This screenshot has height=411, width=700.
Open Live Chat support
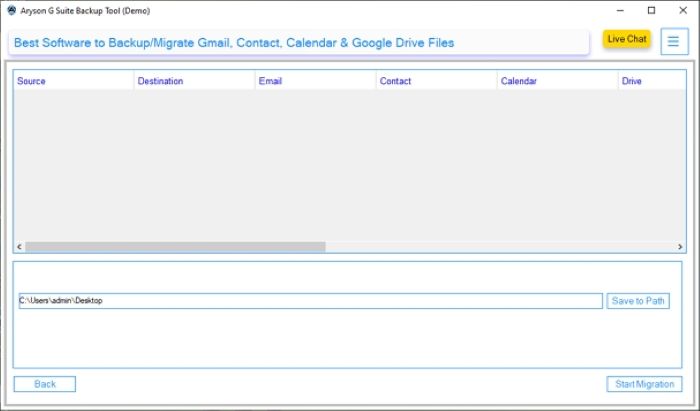pyautogui.click(x=627, y=39)
